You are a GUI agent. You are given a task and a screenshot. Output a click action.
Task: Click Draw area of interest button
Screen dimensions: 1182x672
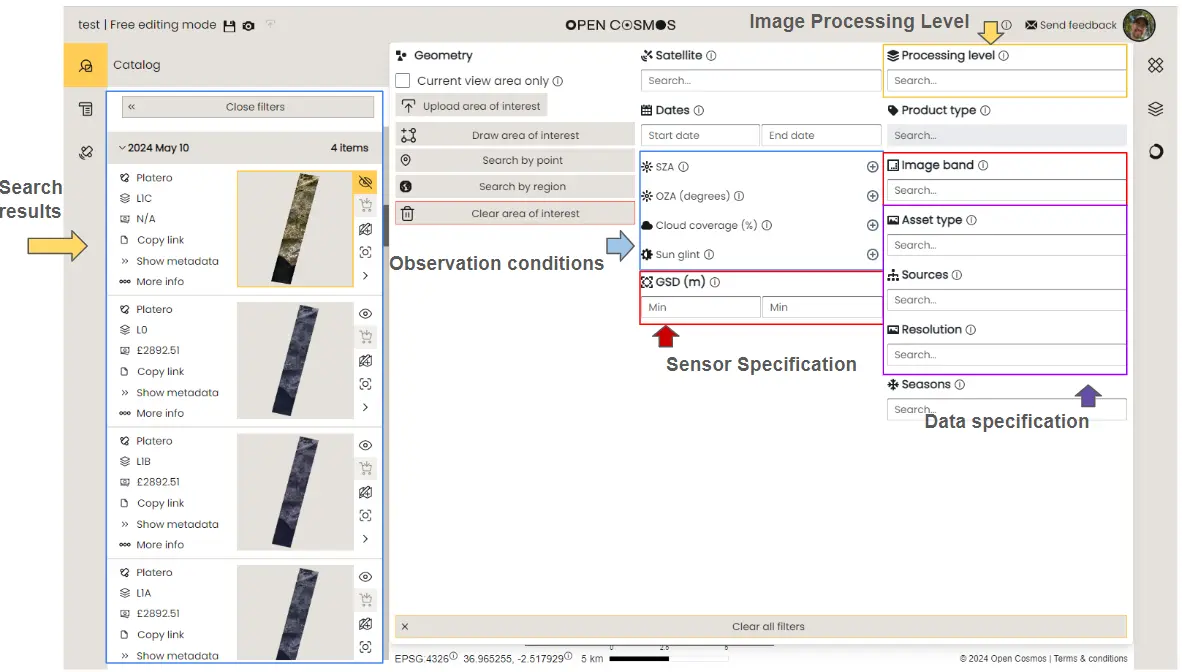(525, 135)
